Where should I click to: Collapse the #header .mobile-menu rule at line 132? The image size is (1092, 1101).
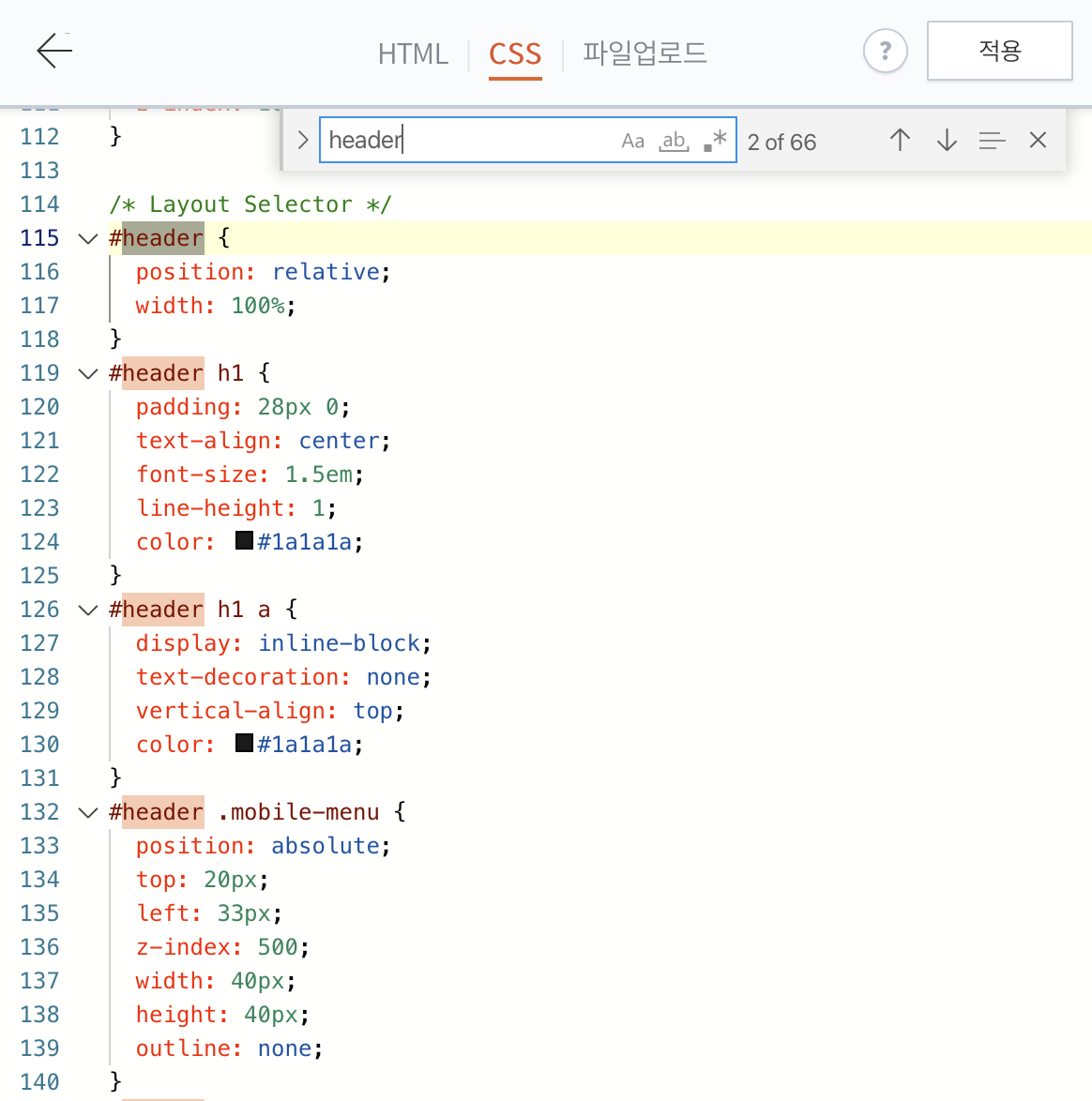(x=88, y=813)
